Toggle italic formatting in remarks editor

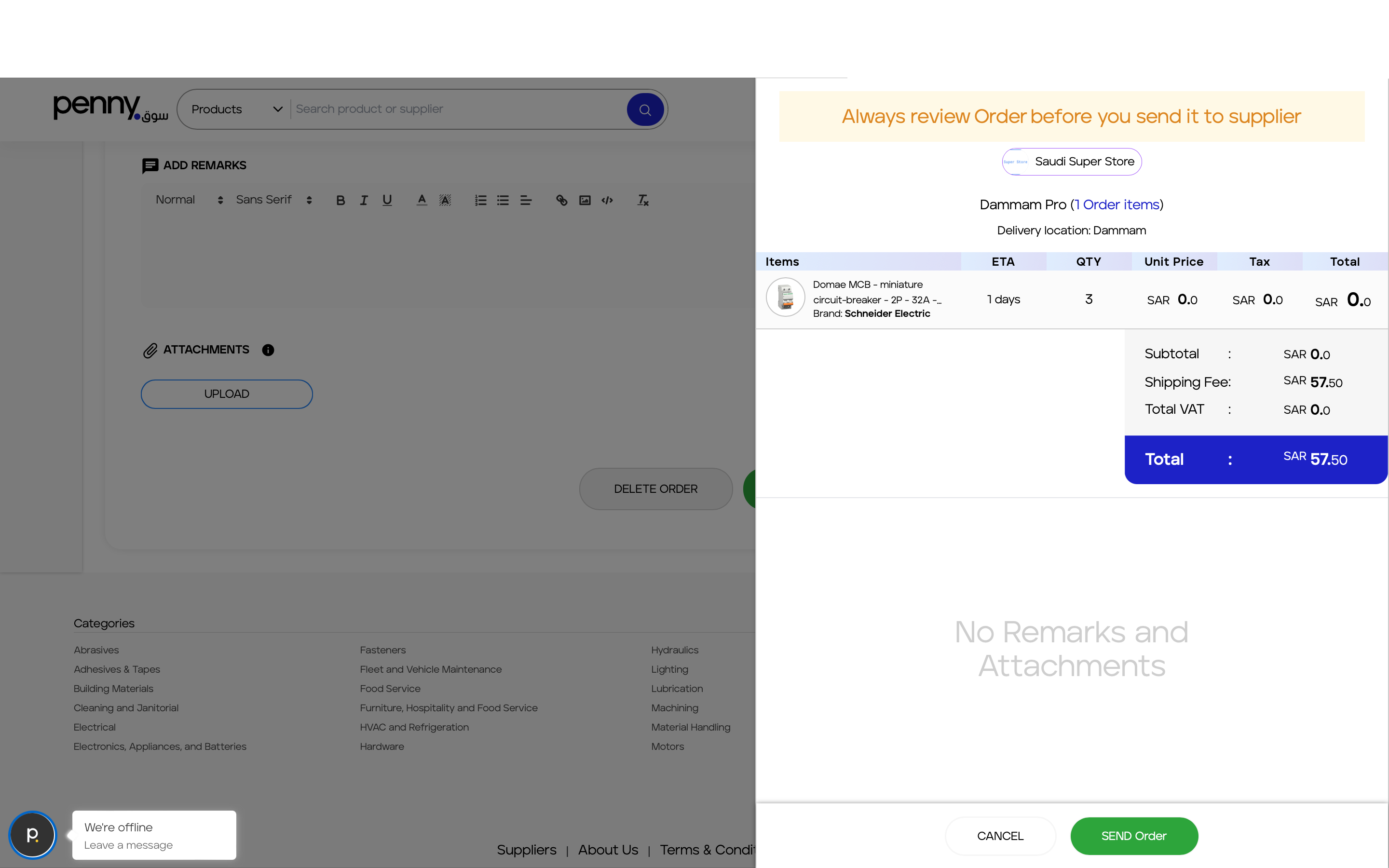(364, 200)
